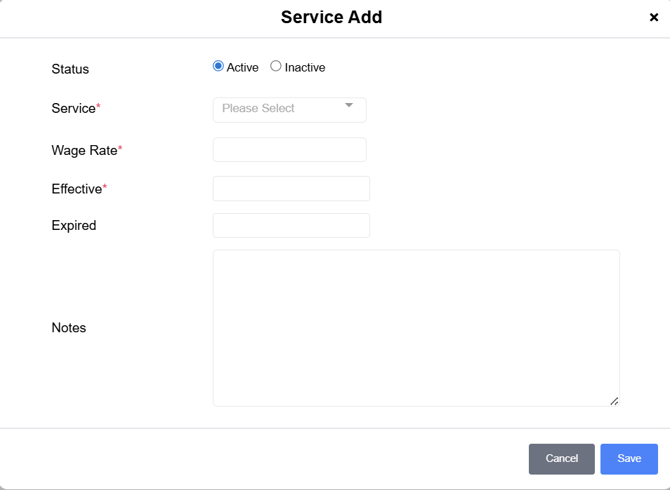Screen dimensions: 670x490
Task: Select the Active status radio button
Action: [x=218, y=66]
